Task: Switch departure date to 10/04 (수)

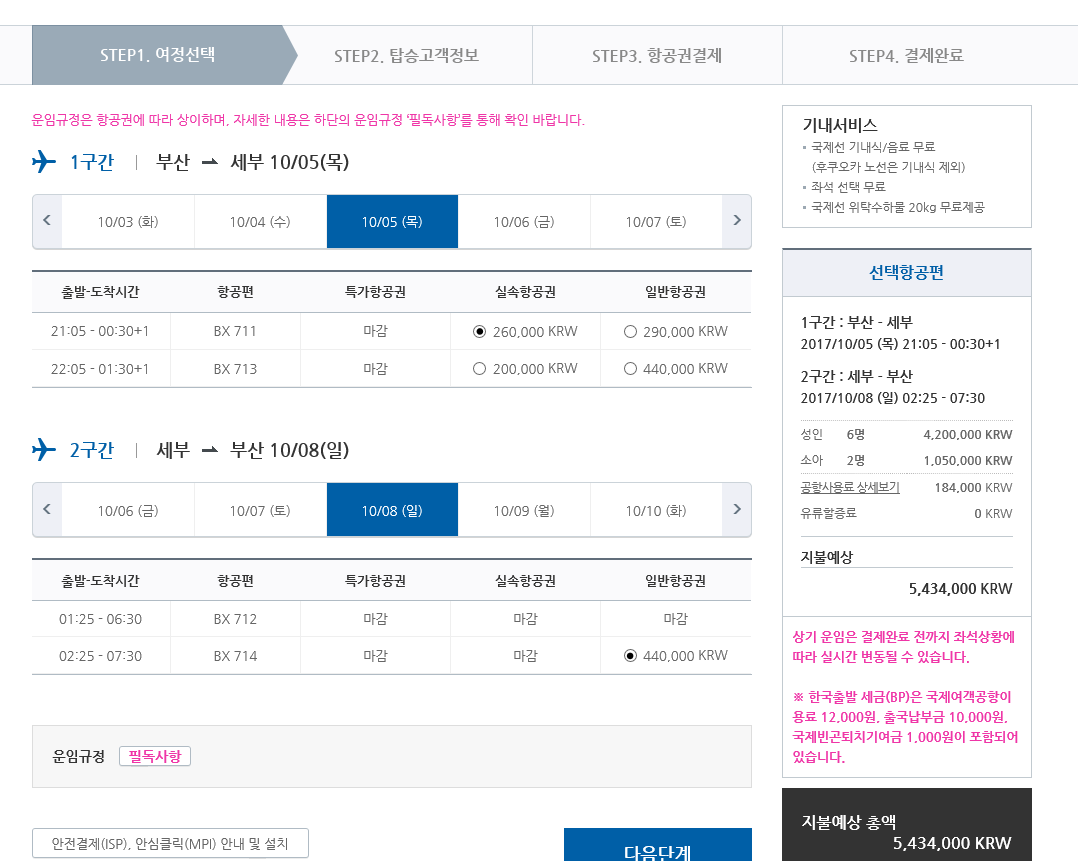Action: (260, 221)
